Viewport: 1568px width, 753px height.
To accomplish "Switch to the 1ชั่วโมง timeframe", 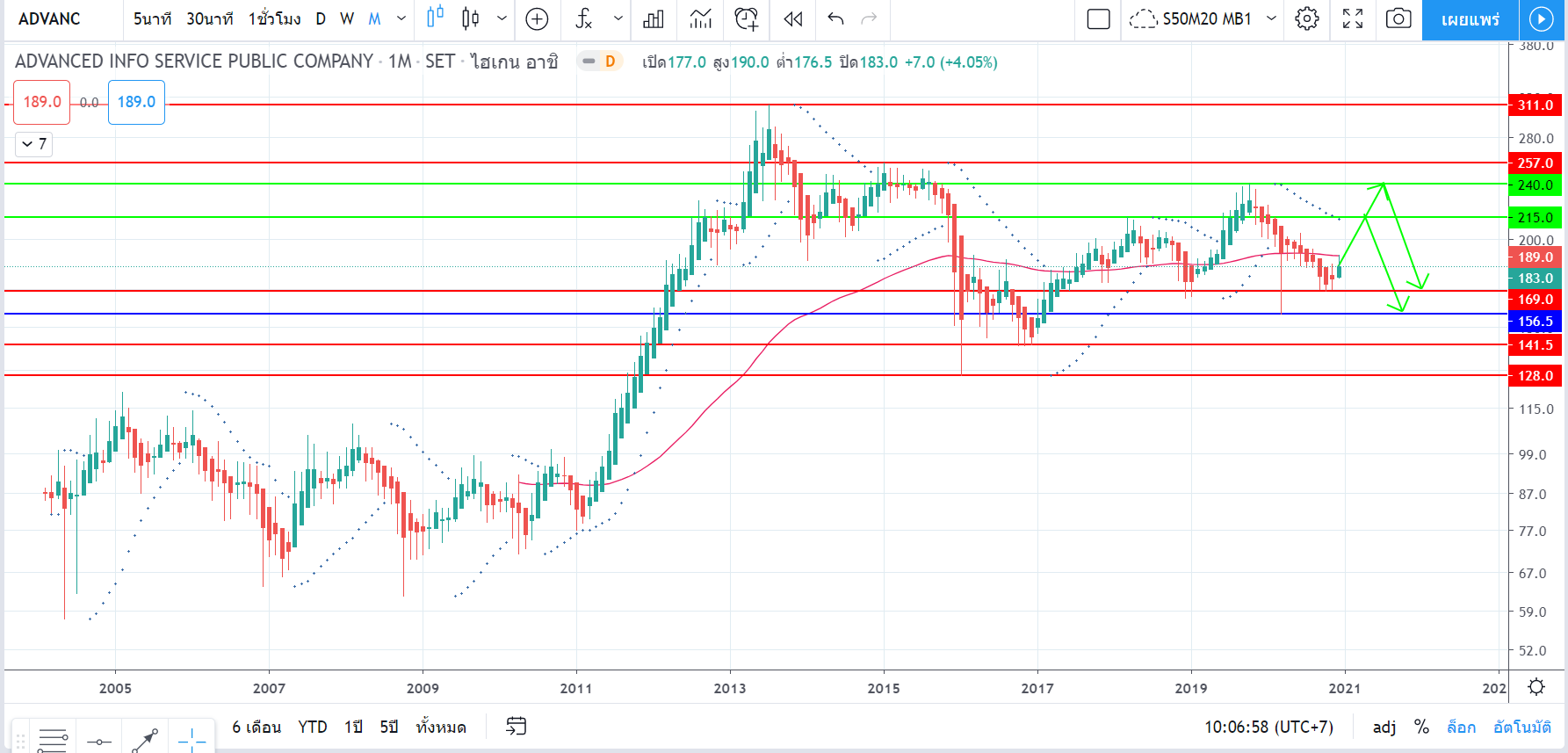I will click(274, 18).
